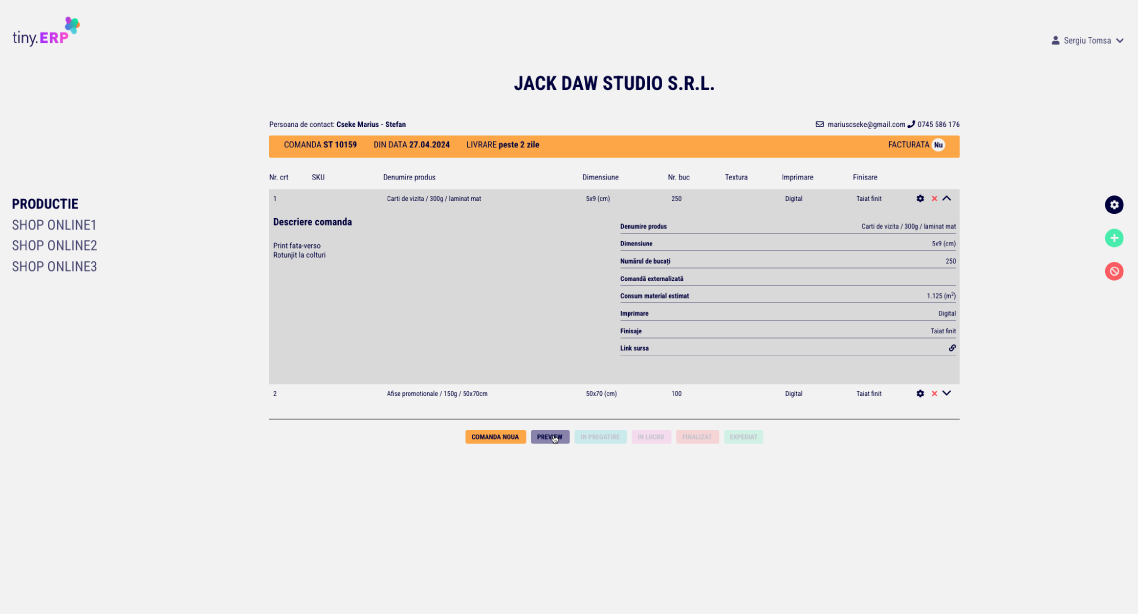The width and height of the screenshot is (1138, 614).
Task: Click the phone icon
Action: (x=911, y=124)
